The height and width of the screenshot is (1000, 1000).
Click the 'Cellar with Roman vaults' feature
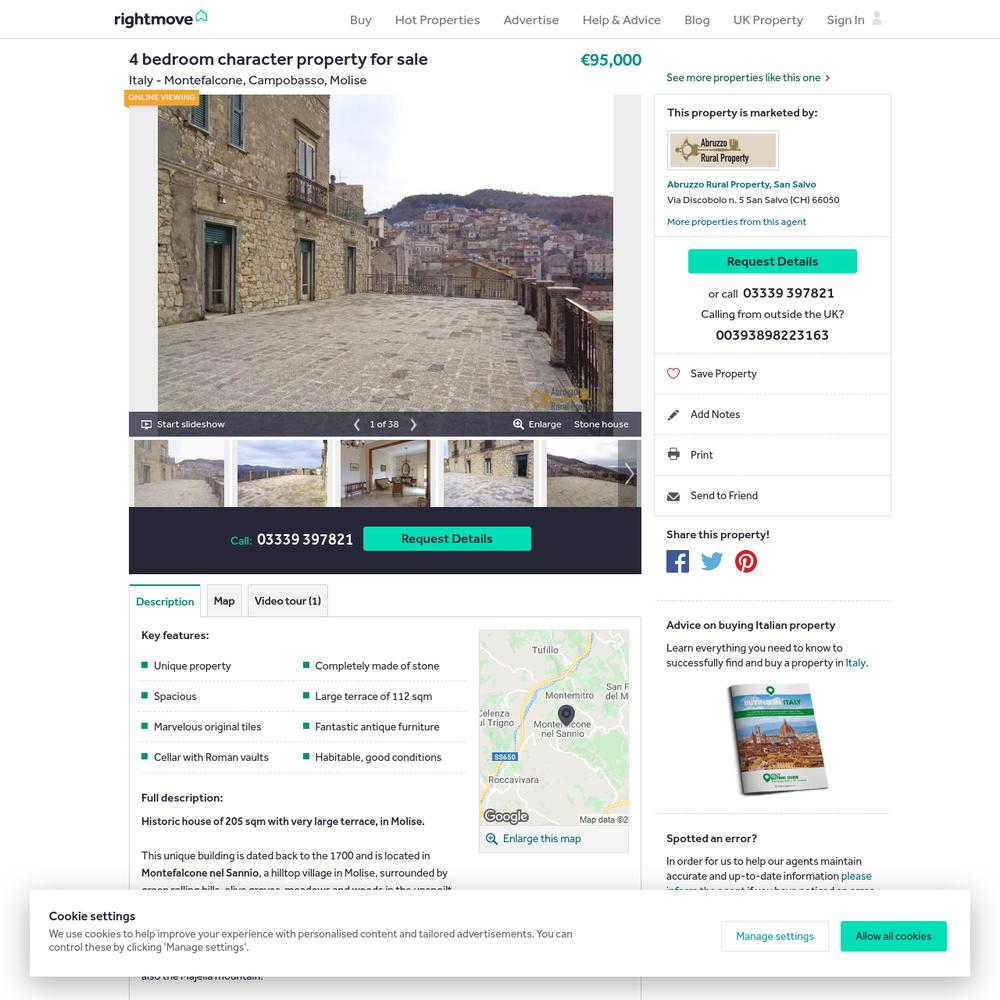click(211, 758)
